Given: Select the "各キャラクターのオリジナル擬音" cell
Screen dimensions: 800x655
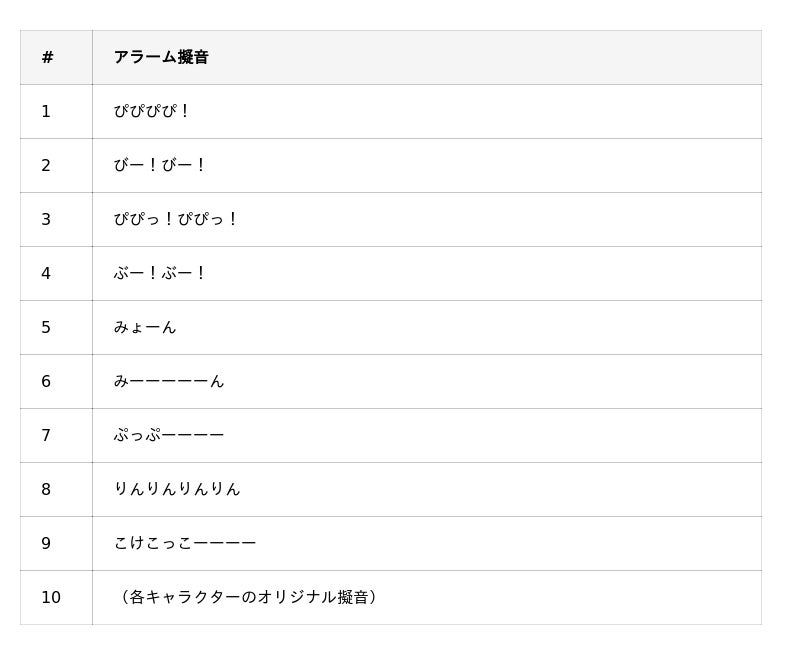Looking at the screenshot, I should 249,598.
